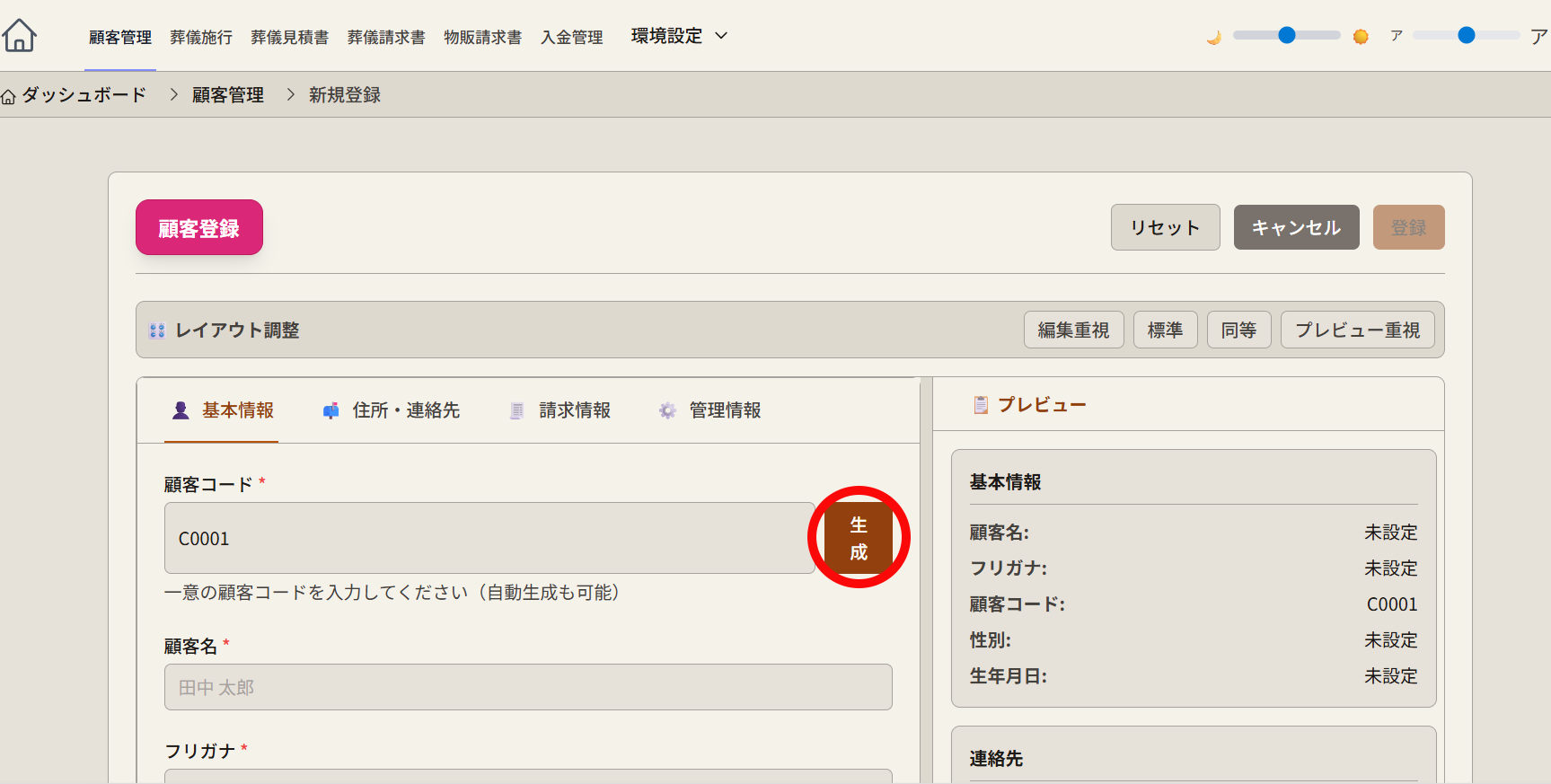Click the person icon on 基本情報 tab
This screenshot has width=1551, height=784.
pyautogui.click(x=181, y=410)
